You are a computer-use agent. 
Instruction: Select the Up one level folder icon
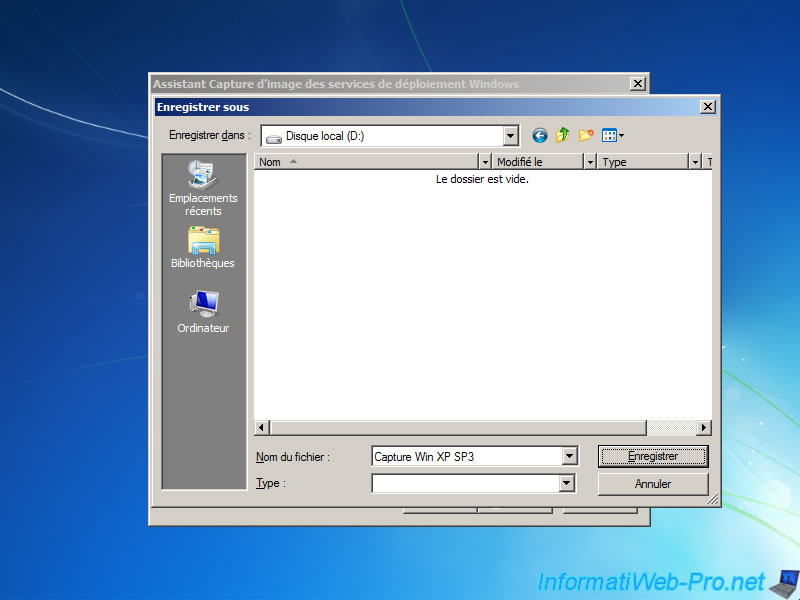click(563, 135)
